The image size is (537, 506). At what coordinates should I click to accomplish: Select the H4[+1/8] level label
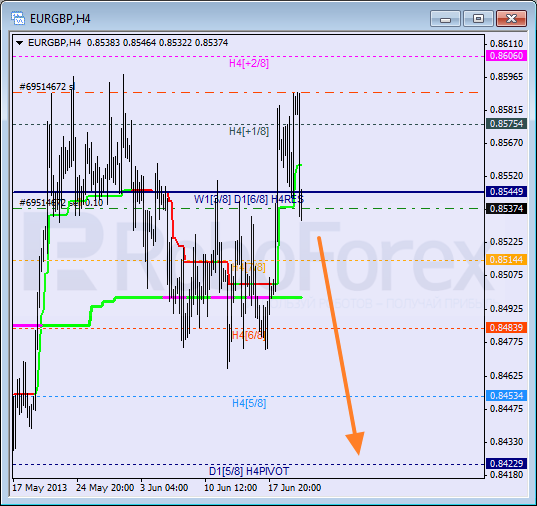click(249, 131)
